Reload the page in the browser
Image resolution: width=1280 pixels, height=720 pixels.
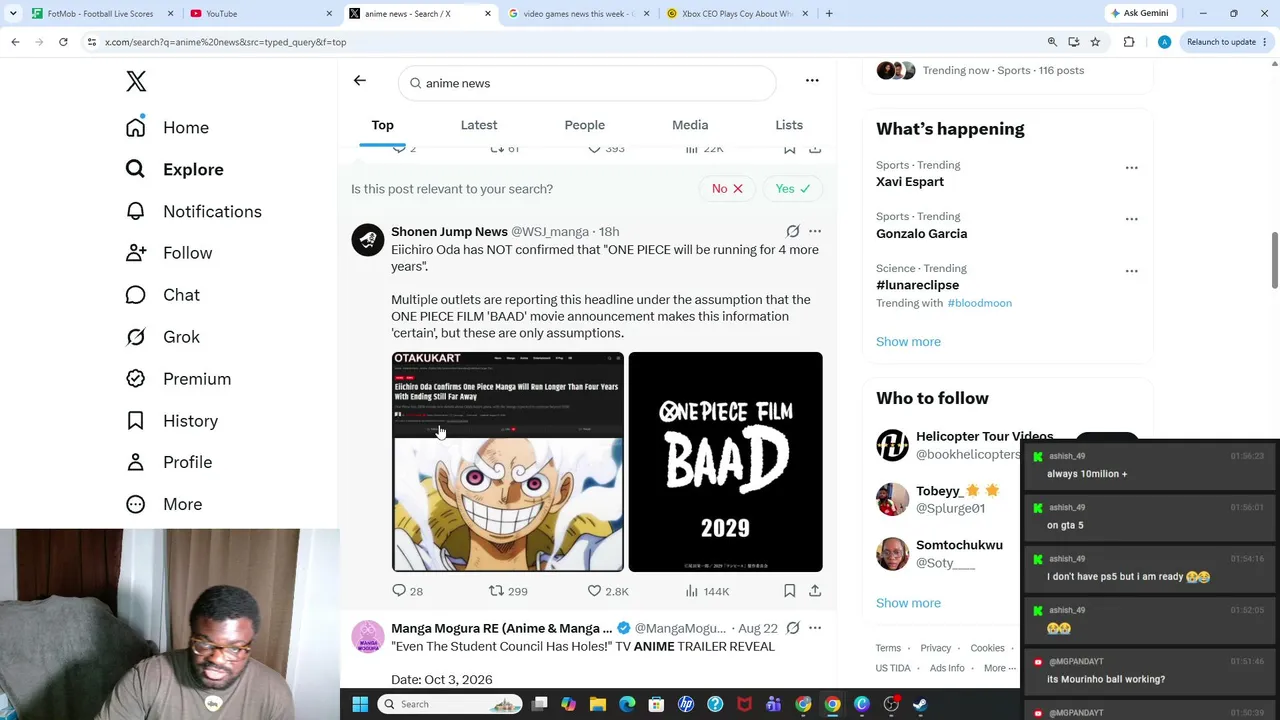tap(63, 42)
